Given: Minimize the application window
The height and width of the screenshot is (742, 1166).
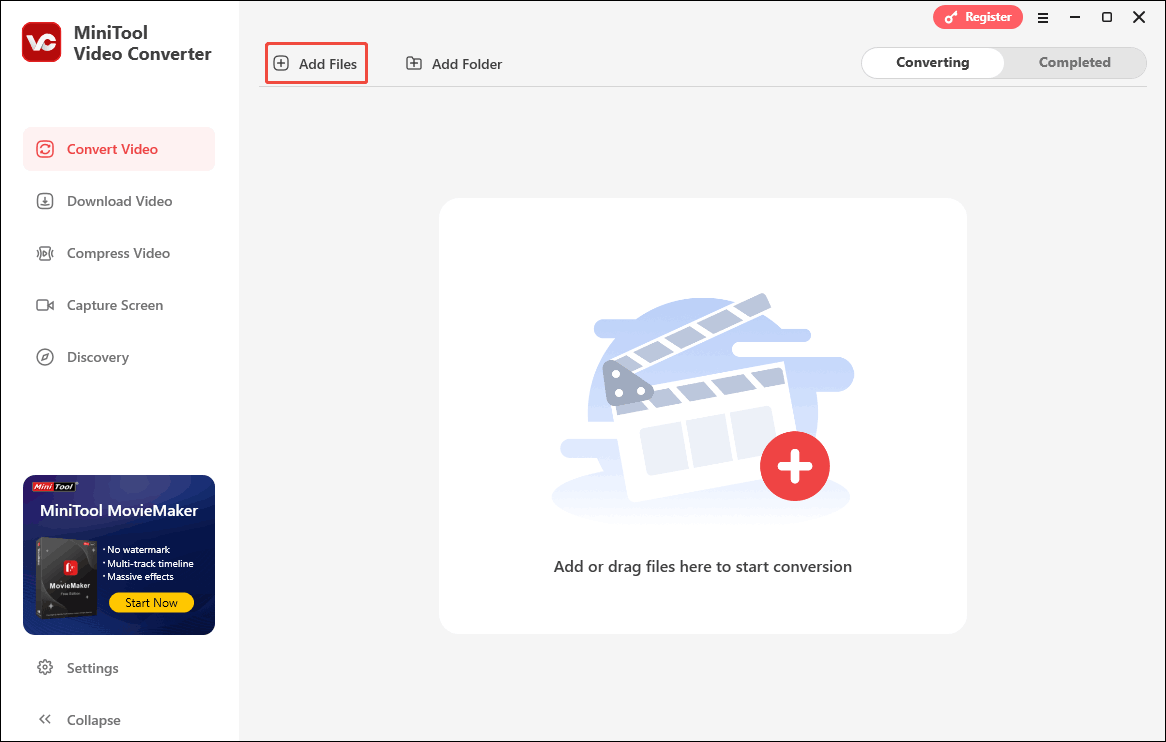Looking at the screenshot, I should click(1075, 17).
